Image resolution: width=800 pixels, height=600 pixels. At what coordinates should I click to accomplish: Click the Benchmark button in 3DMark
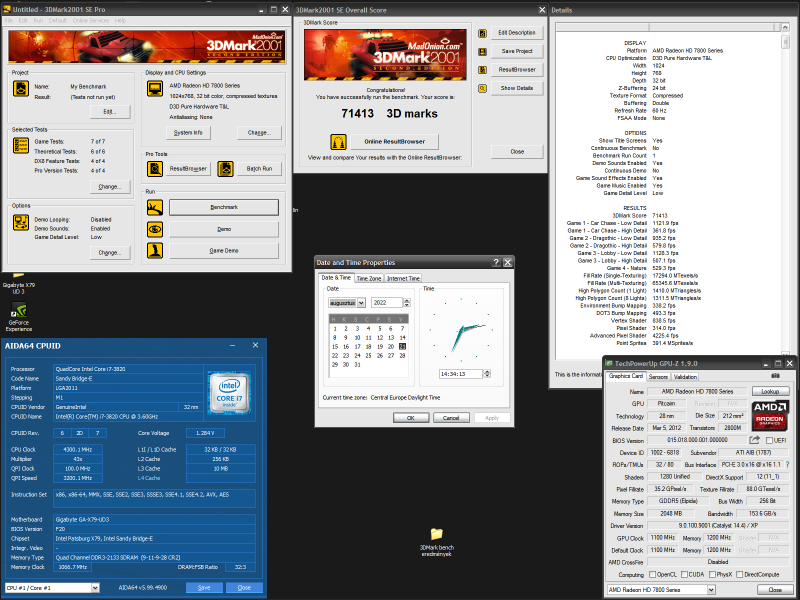point(224,207)
